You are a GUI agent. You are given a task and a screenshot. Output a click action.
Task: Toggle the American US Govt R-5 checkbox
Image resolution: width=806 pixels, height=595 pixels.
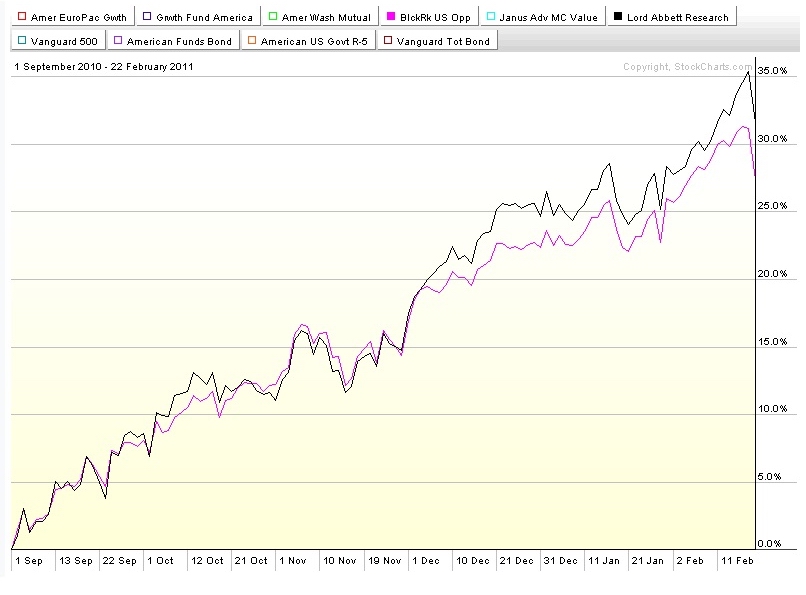pyautogui.click(x=252, y=40)
